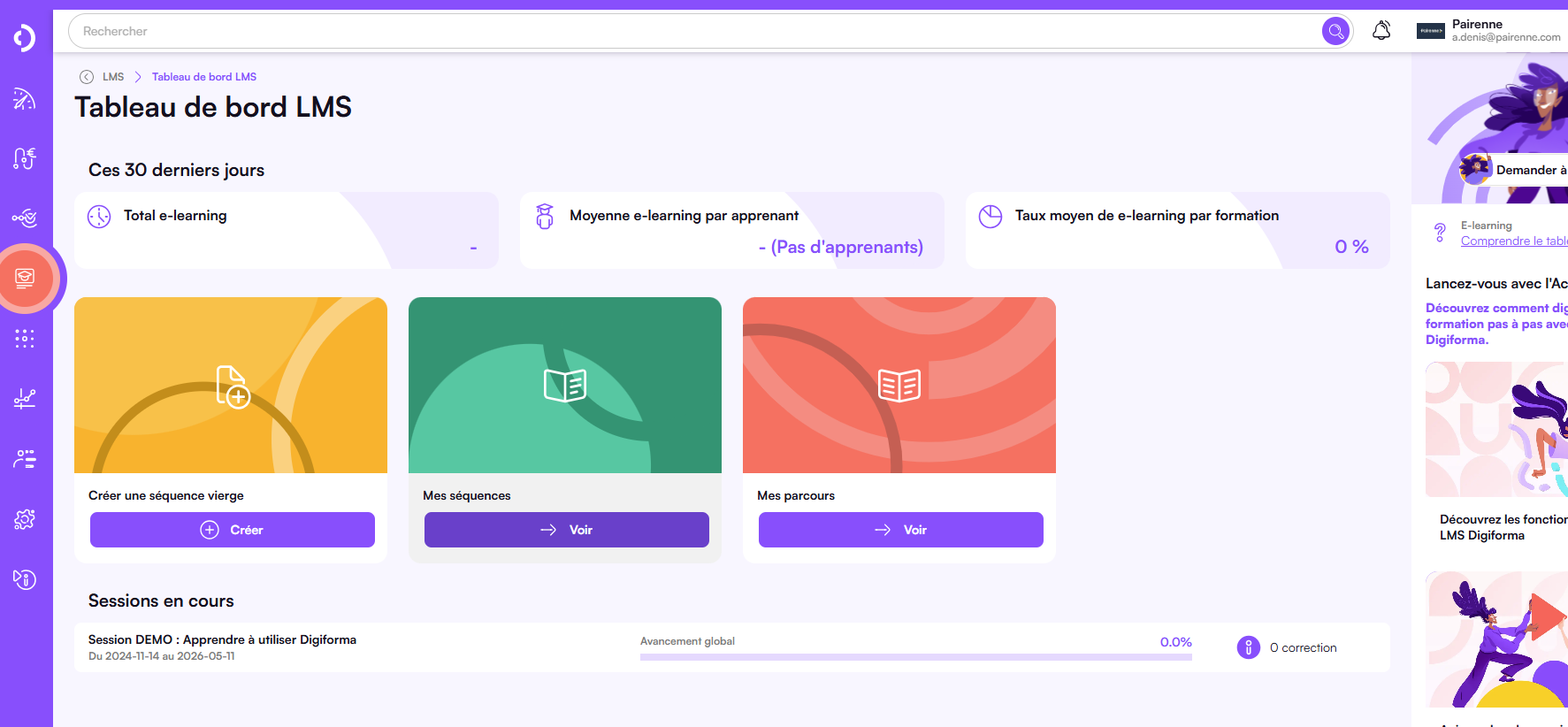Click Demander assistant button
This screenshot has width=1568, height=727.
click(x=1513, y=169)
